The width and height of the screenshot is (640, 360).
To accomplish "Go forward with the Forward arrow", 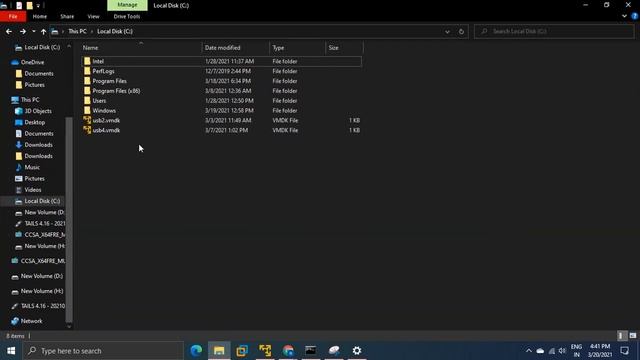I will click(x=23, y=31).
